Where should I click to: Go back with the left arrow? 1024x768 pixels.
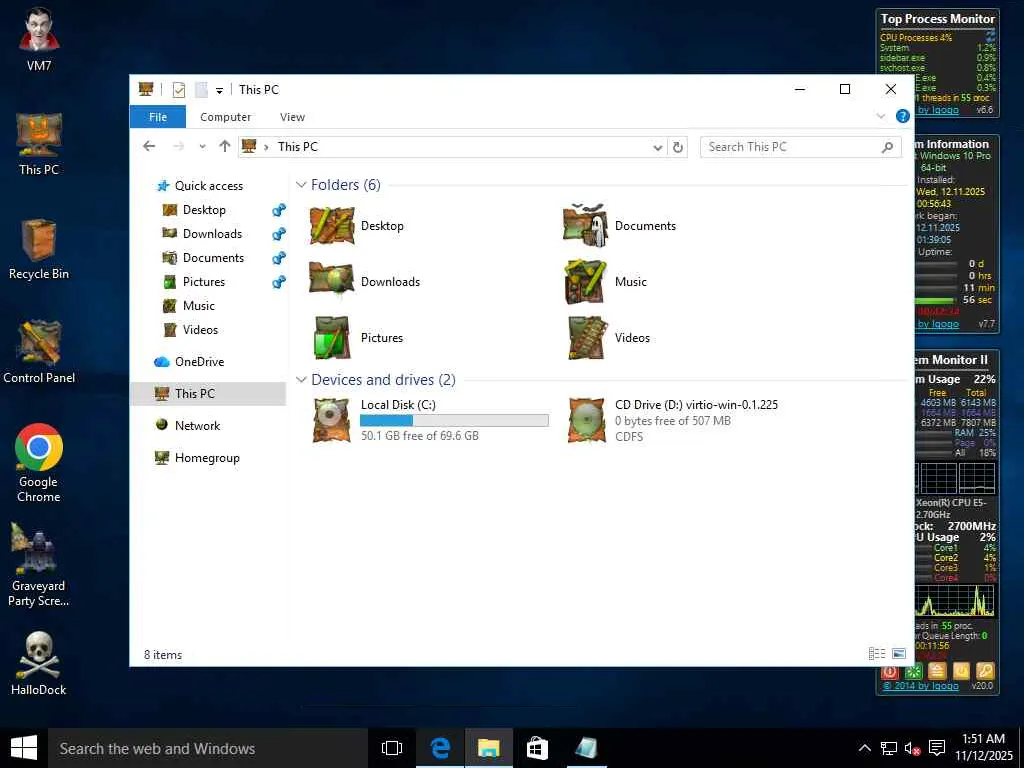(x=150, y=146)
